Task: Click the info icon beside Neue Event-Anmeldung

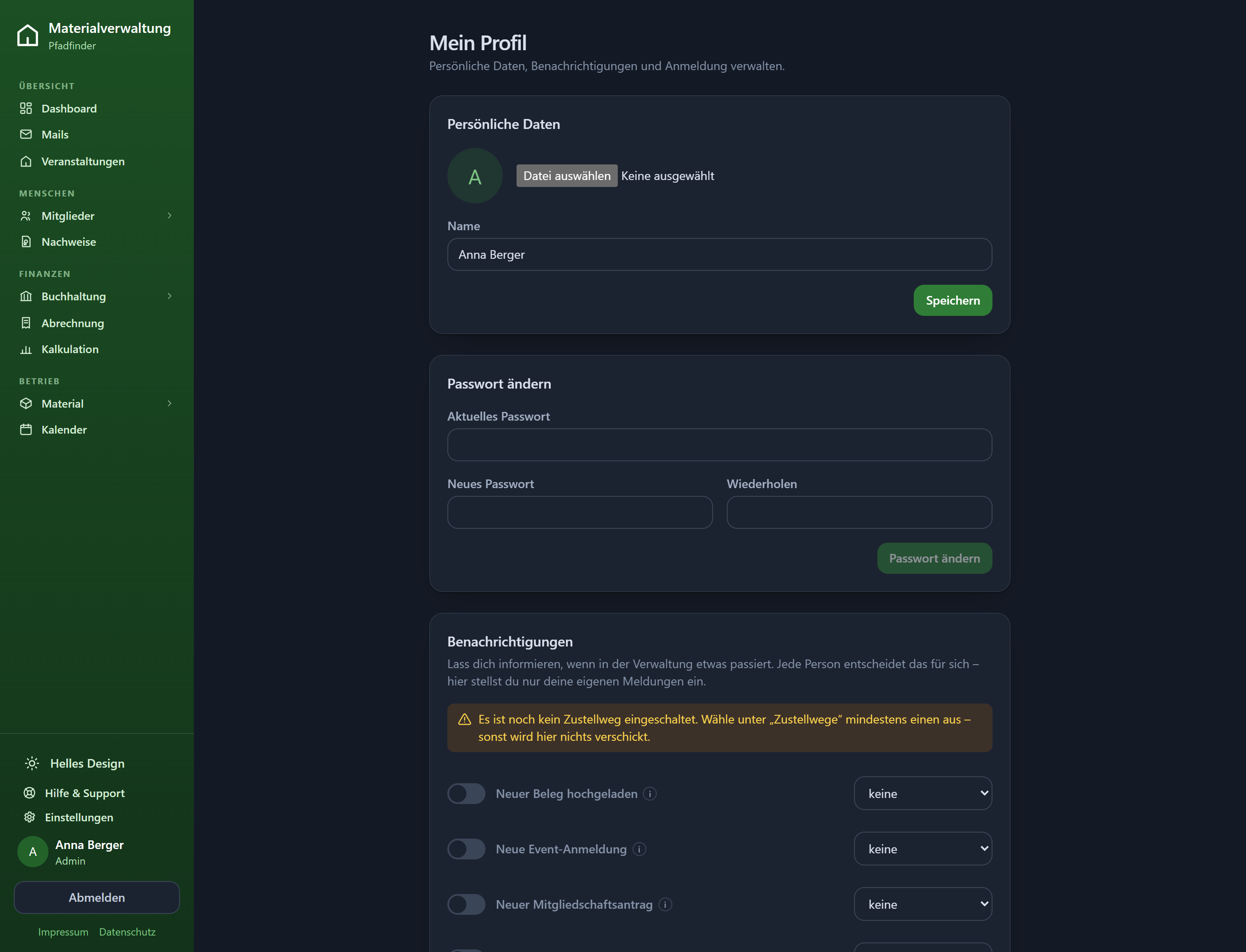Action: click(x=639, y=849)
